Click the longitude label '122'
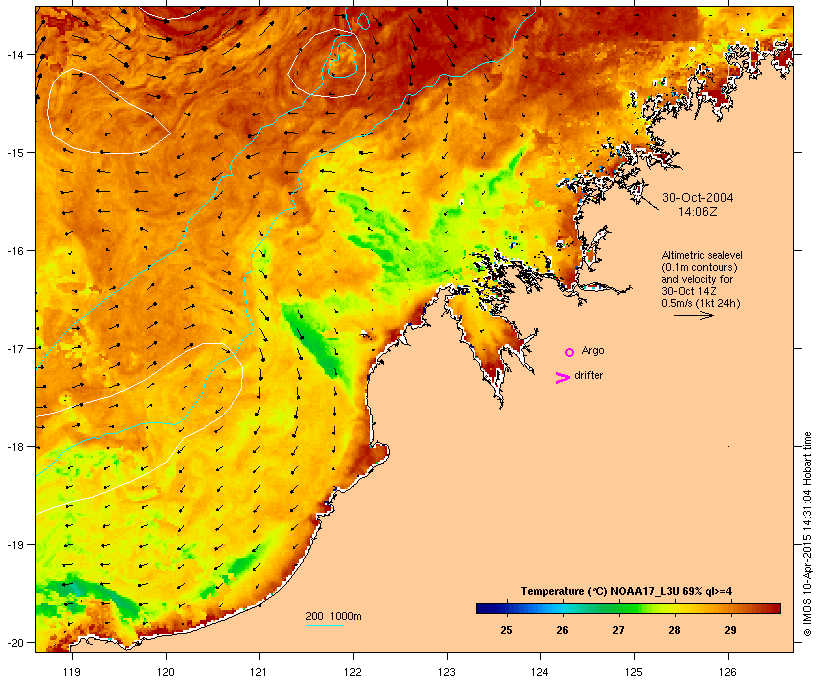820x680 pixels. [353, 672]
